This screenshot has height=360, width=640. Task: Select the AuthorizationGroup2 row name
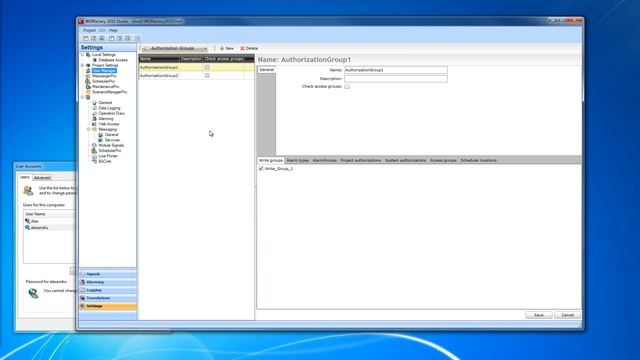tap(159, 76)
